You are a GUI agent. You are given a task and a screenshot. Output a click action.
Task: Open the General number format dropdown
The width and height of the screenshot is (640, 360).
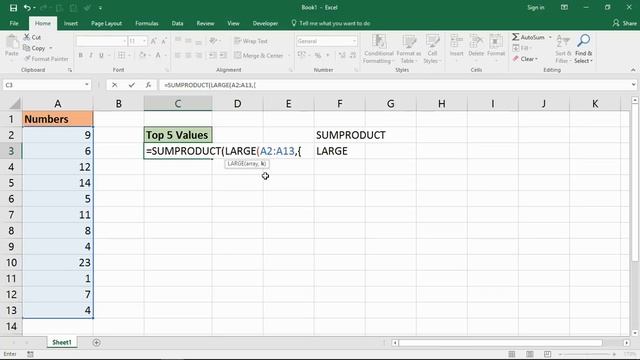(354, 41)
